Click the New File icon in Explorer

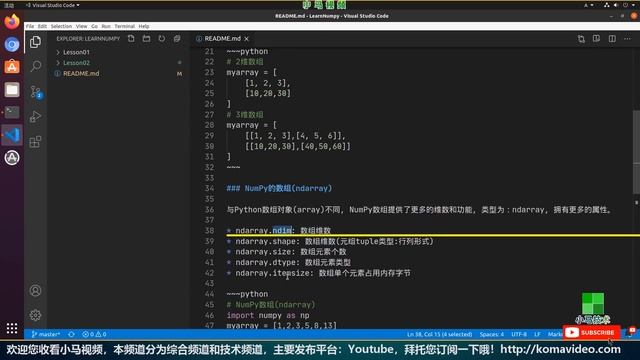click(131, 38)
